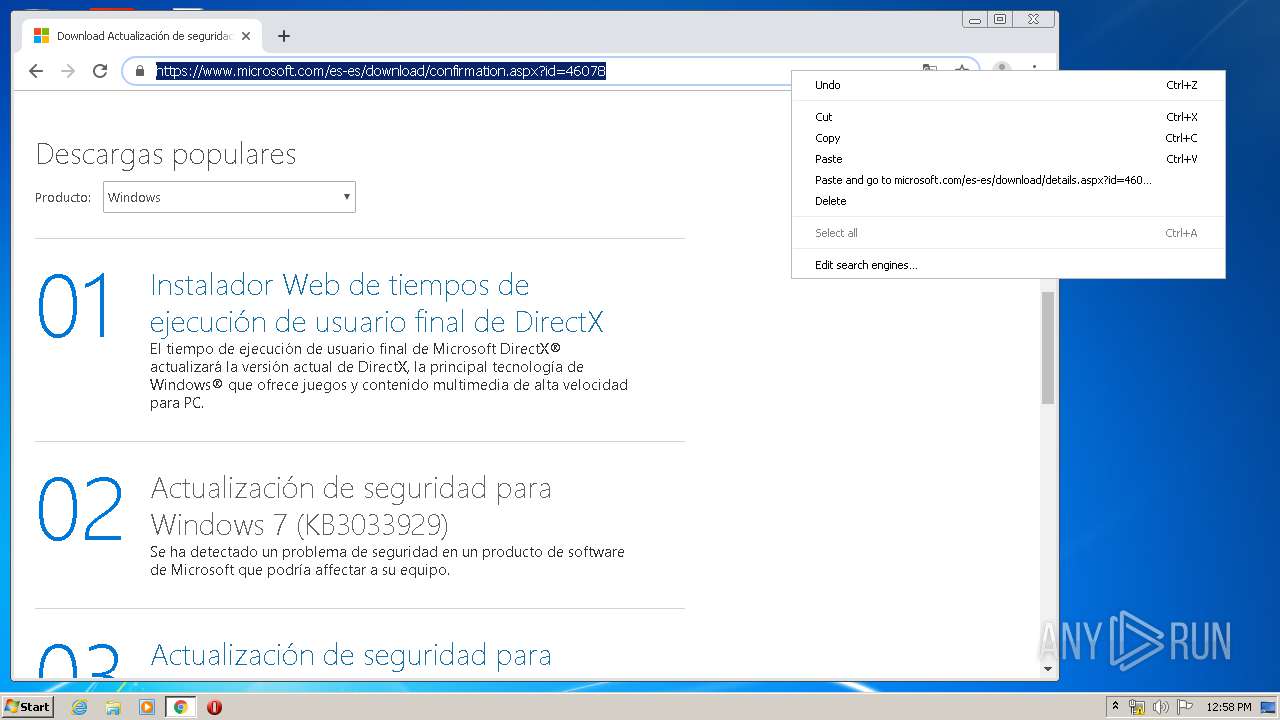This screenshot has height=720, width=1280.
Task: Click the page vertical scrollbar thumb
Action: pyautogui.click(x=1048, y=348)
